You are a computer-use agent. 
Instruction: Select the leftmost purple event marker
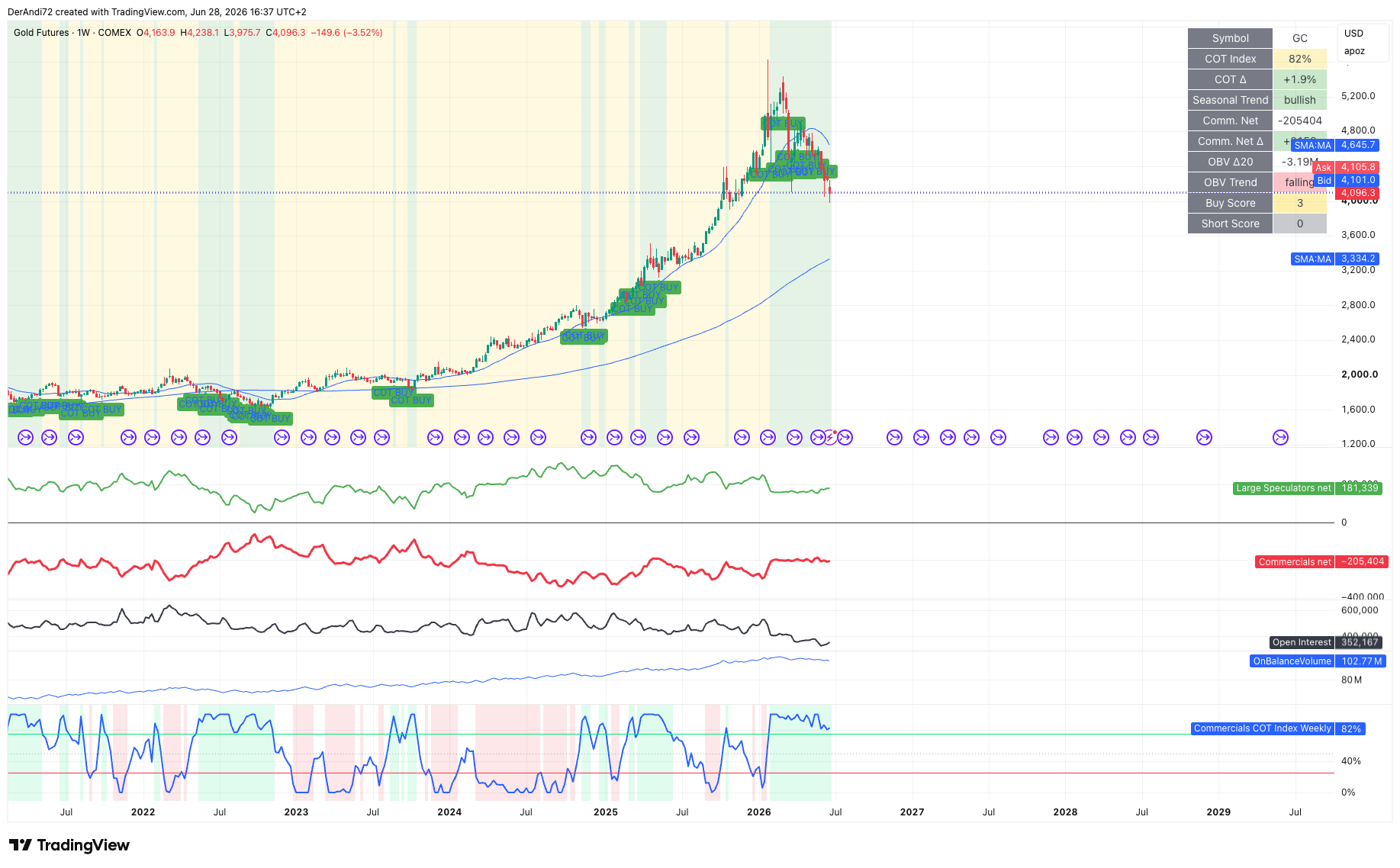[x=25, y=437]
